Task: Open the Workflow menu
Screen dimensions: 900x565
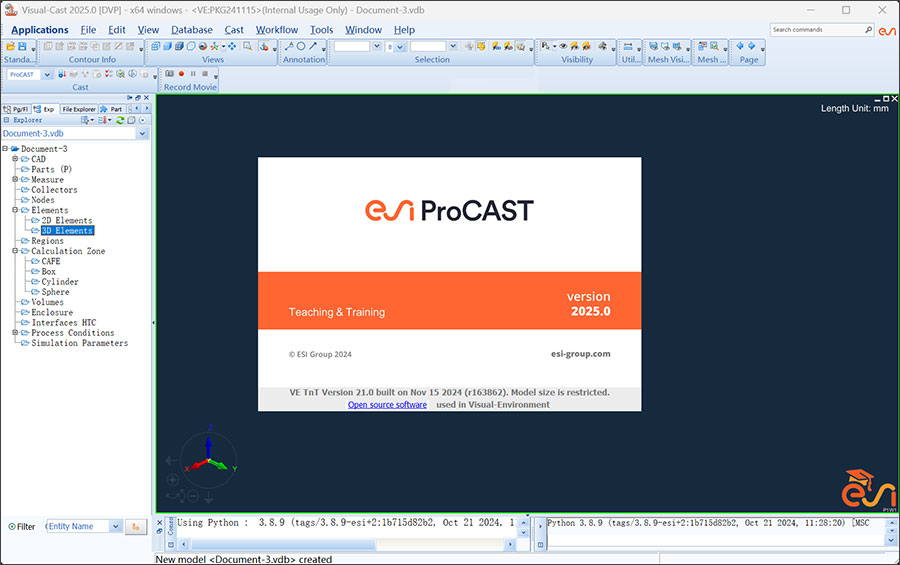Action: pyautogui.click(x=277, y=30)
